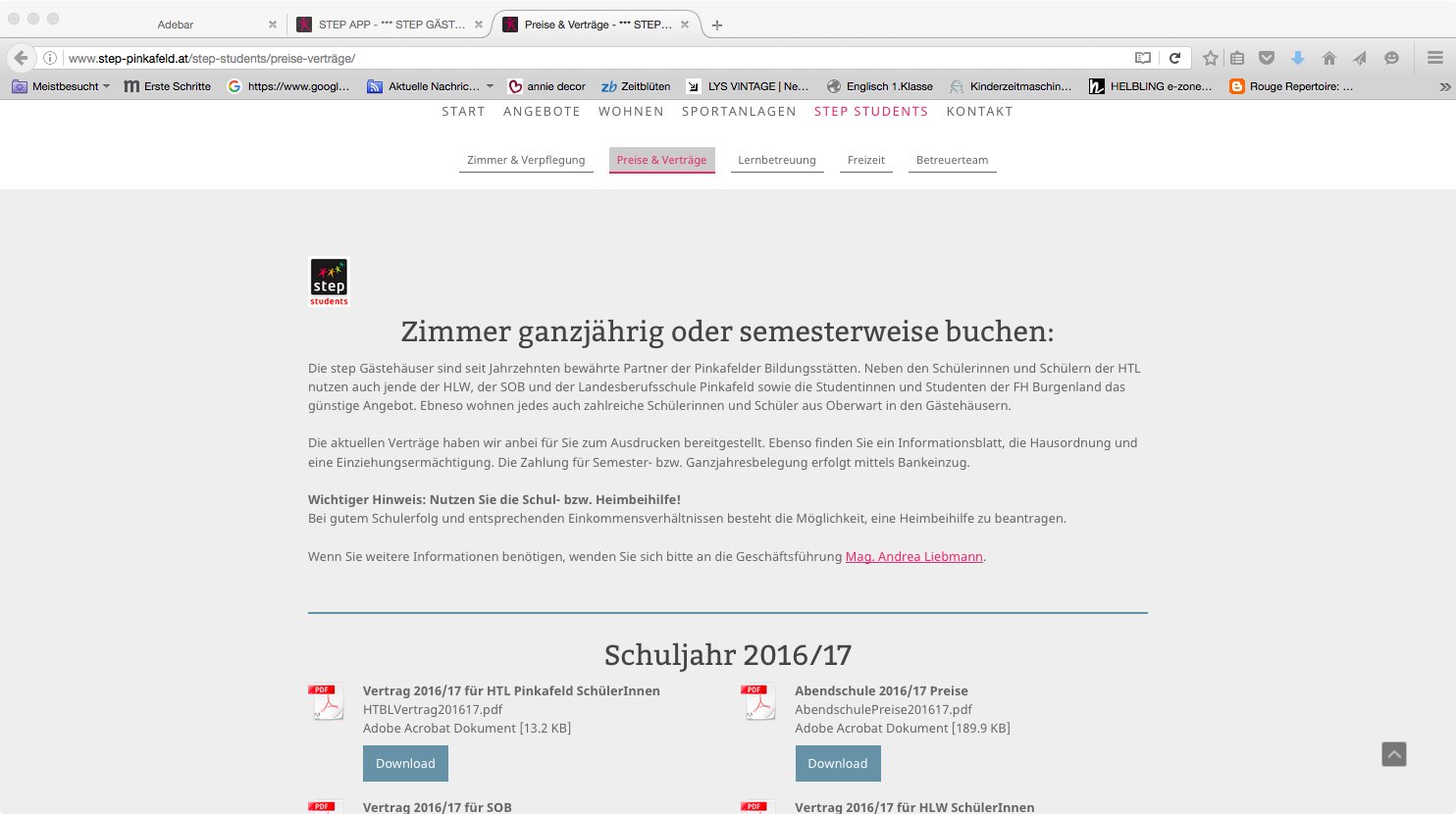Bookmark this page with the star icon
Screen dimensions: 1456x814
tap(1211, 58)
